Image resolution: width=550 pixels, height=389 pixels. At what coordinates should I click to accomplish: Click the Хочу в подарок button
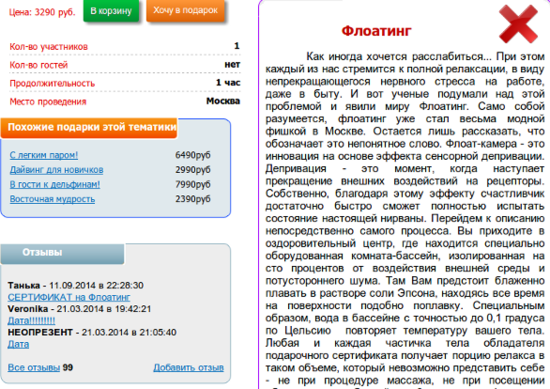[x=185, y=11]
